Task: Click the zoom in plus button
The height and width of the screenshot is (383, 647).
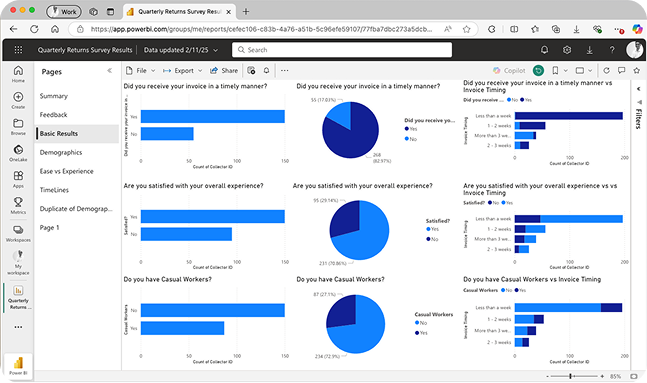Action: click(602, 376)
